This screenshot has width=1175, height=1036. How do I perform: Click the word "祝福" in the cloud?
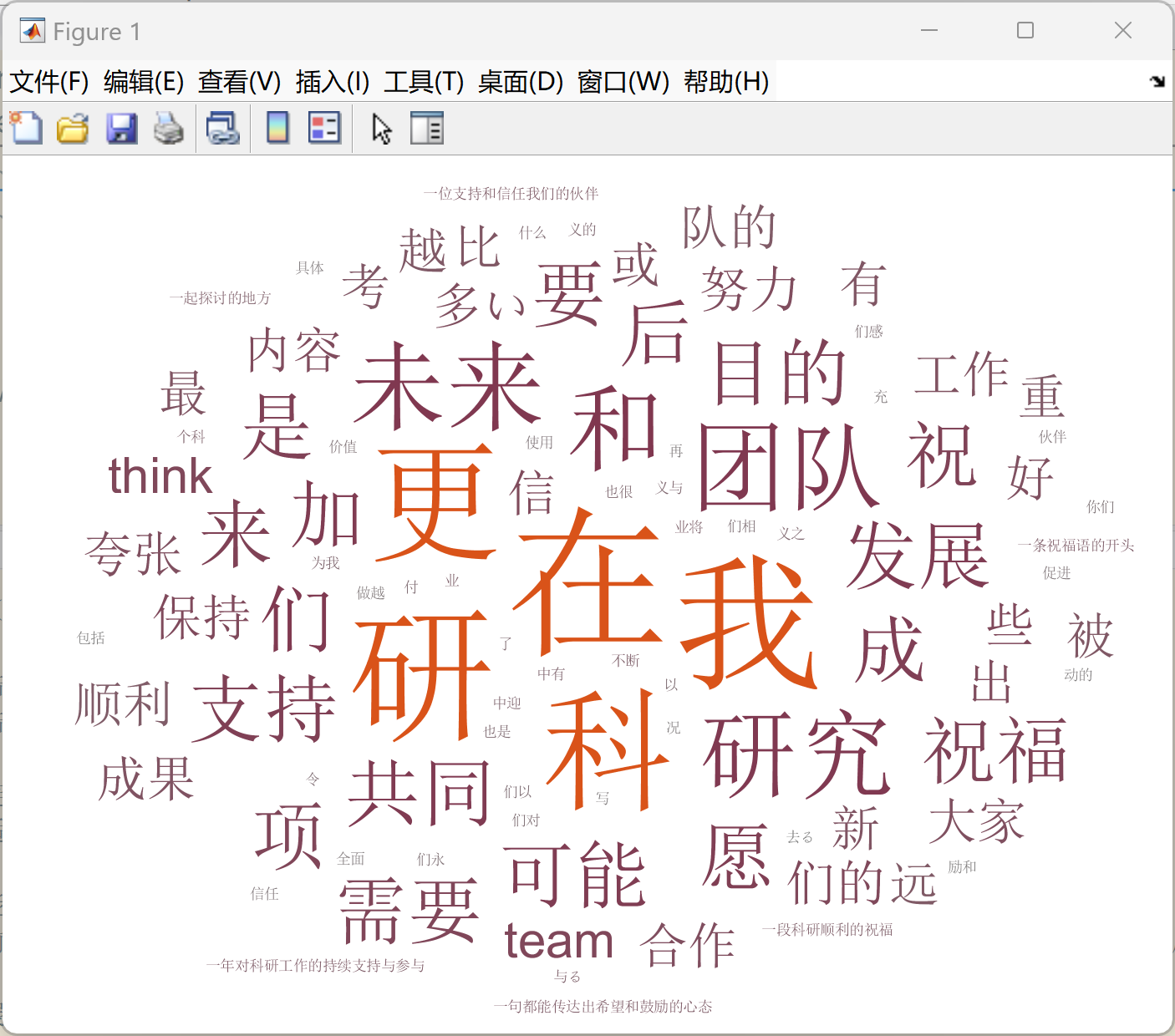point(995,749)
